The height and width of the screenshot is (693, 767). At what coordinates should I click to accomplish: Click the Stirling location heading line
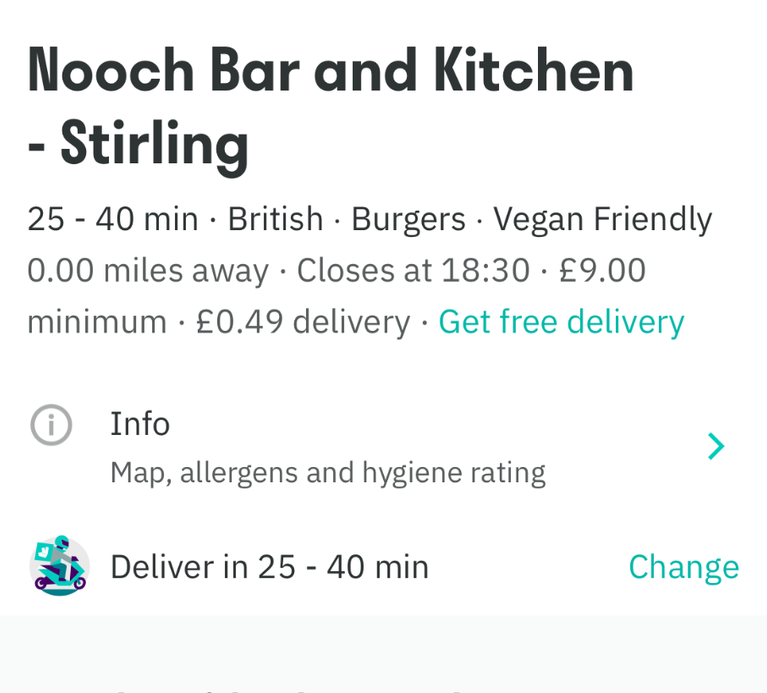coord(138,145)
